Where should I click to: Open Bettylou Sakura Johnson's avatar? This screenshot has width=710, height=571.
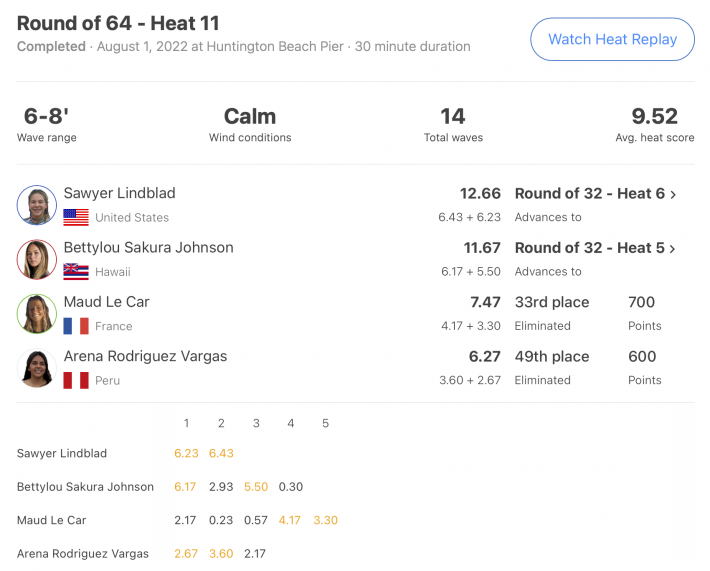coord(37,259)
